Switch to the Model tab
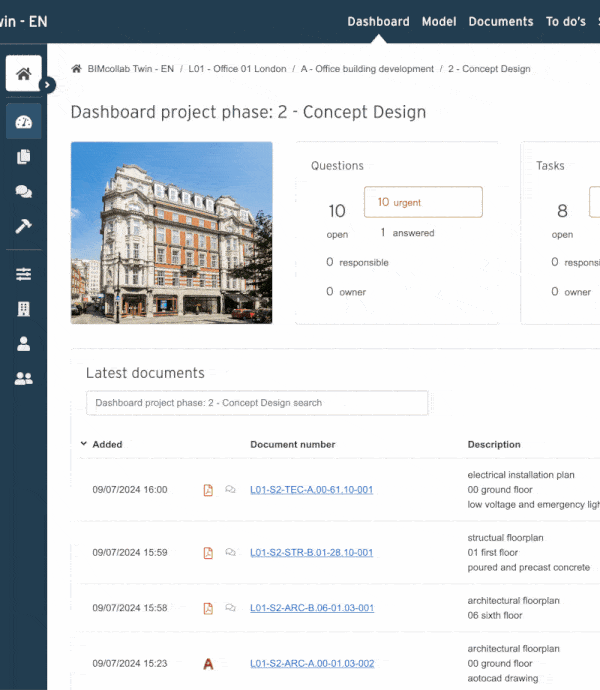Image resolution: width=600 pixels, height=690 pixels. (439, 22)
